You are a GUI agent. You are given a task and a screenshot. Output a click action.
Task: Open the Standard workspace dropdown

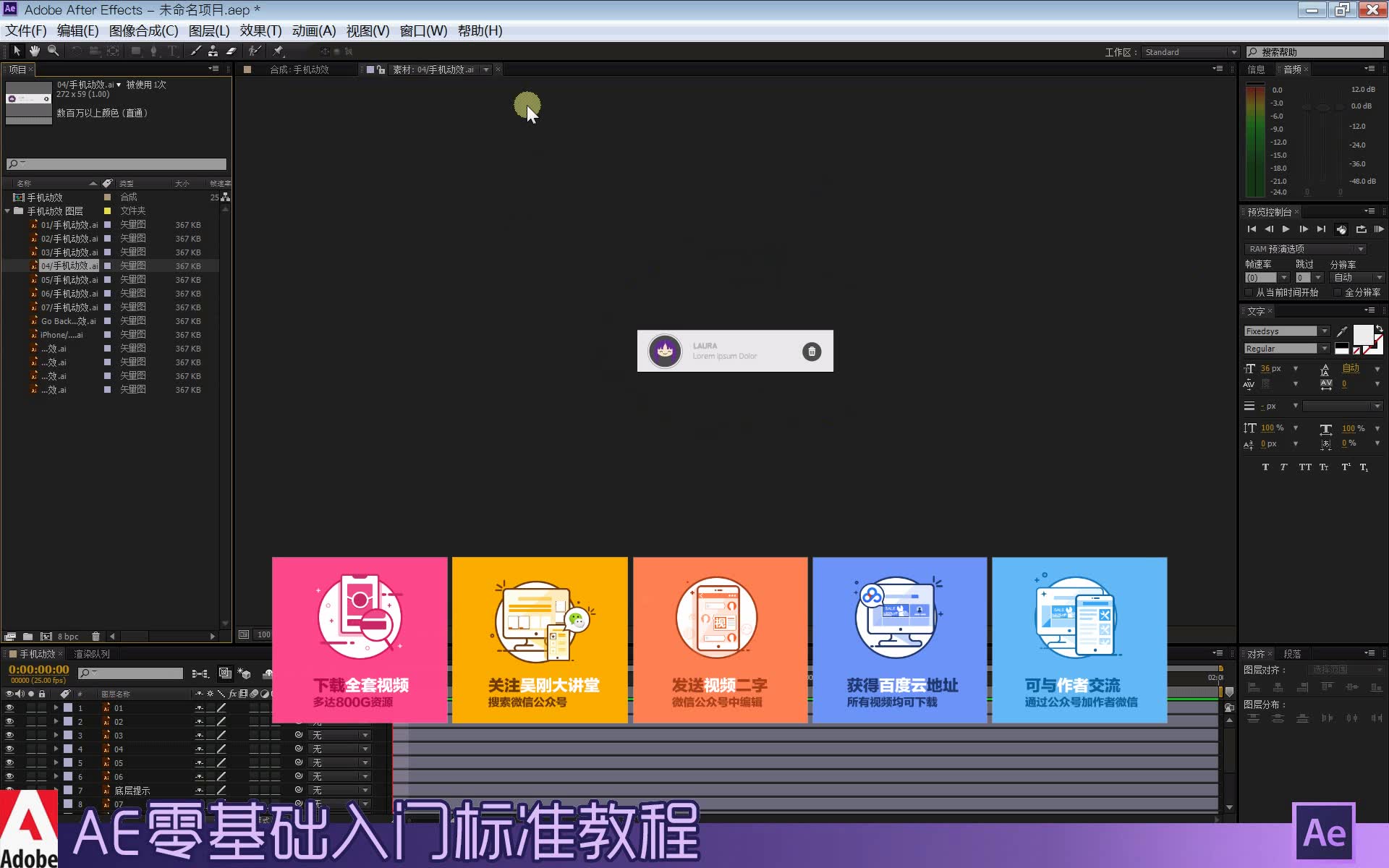(x=1191, y=52)
